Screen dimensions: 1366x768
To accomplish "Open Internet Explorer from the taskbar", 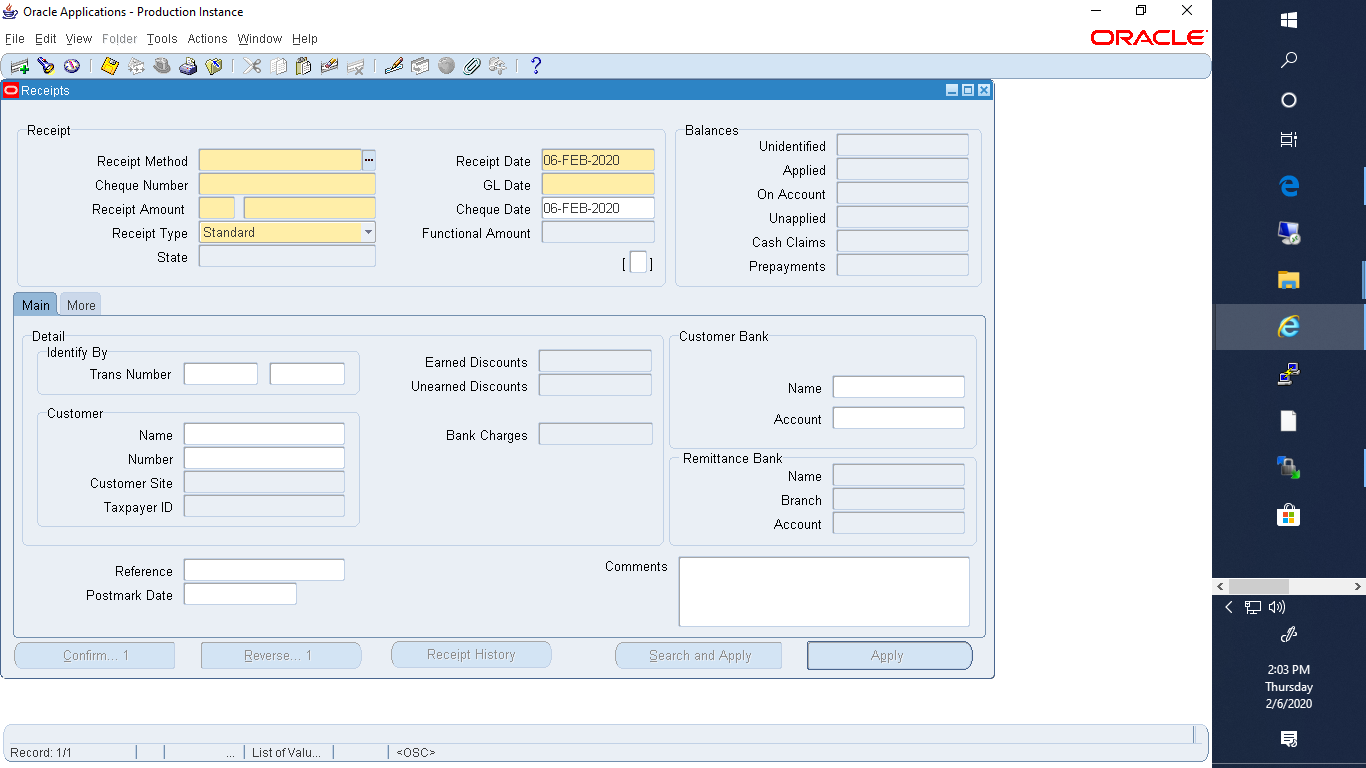I will [1287, 327].
